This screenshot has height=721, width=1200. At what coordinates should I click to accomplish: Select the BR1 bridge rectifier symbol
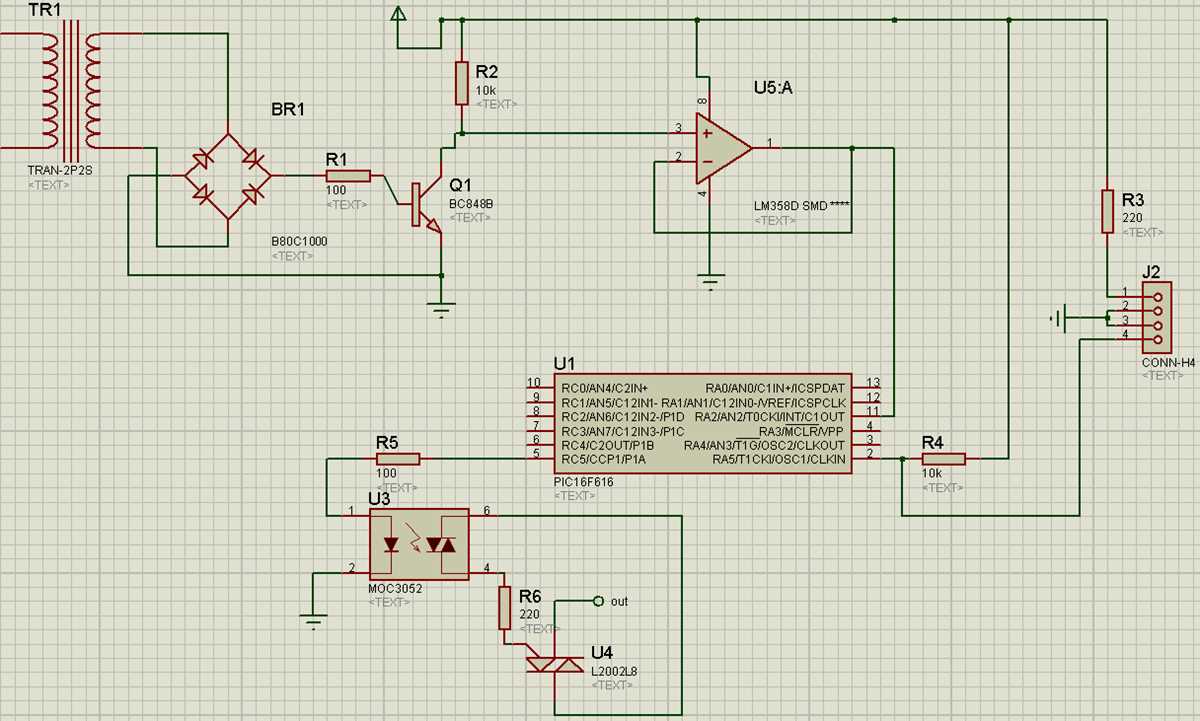(228, 175)
